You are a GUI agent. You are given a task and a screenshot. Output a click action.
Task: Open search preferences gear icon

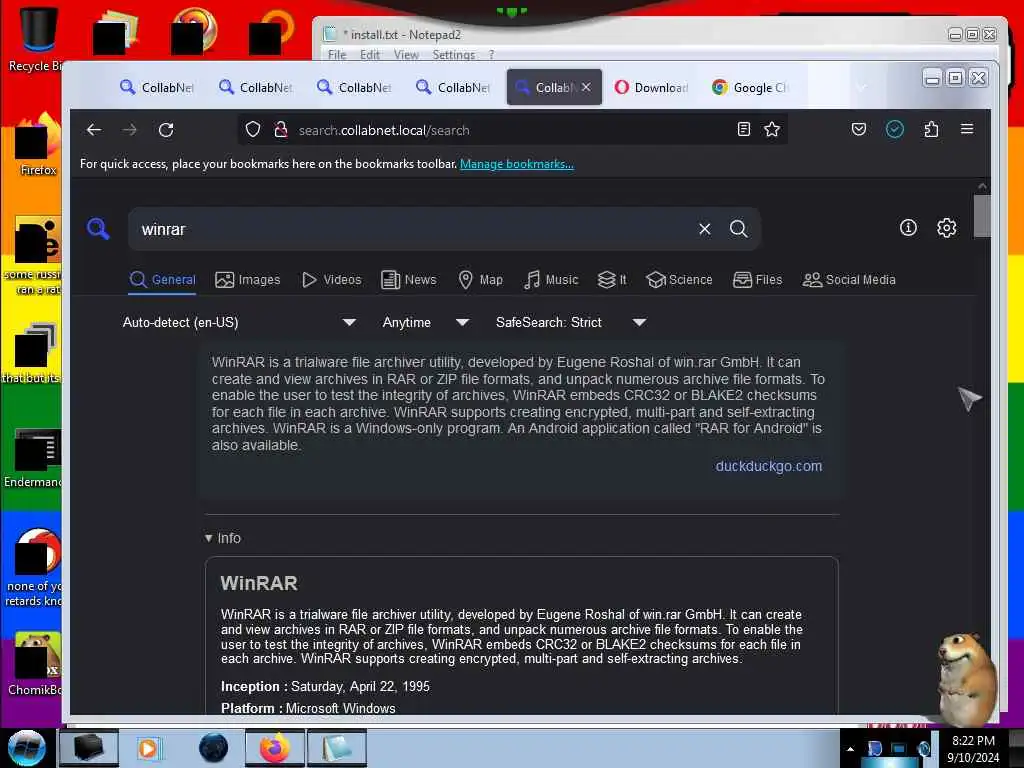tap(947, 228)
